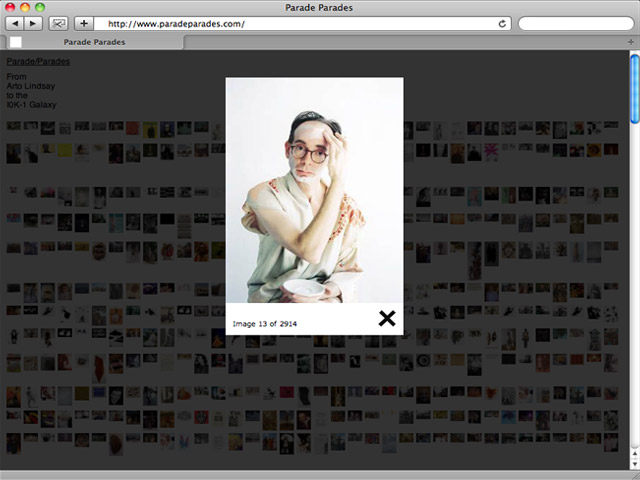Screen dimensions: 640x480
Task: Click the web clip scissors toolbar button
Action: (x=58, y=24)
